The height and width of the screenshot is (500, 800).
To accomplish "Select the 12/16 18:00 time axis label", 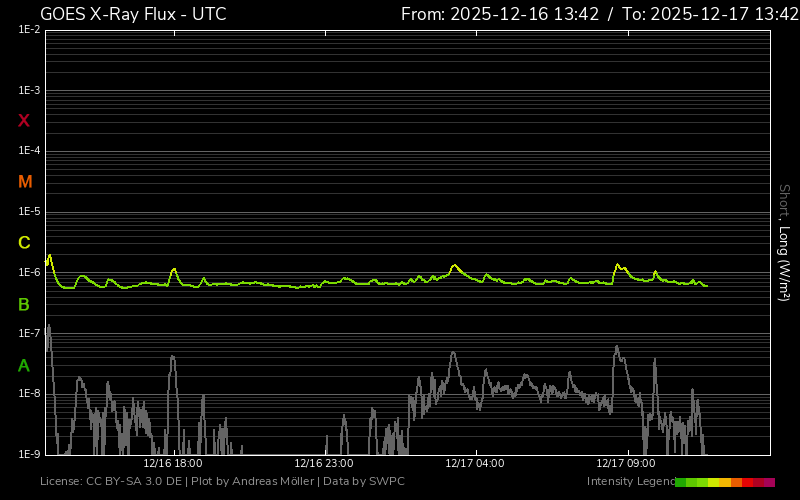I will [173, 464].
